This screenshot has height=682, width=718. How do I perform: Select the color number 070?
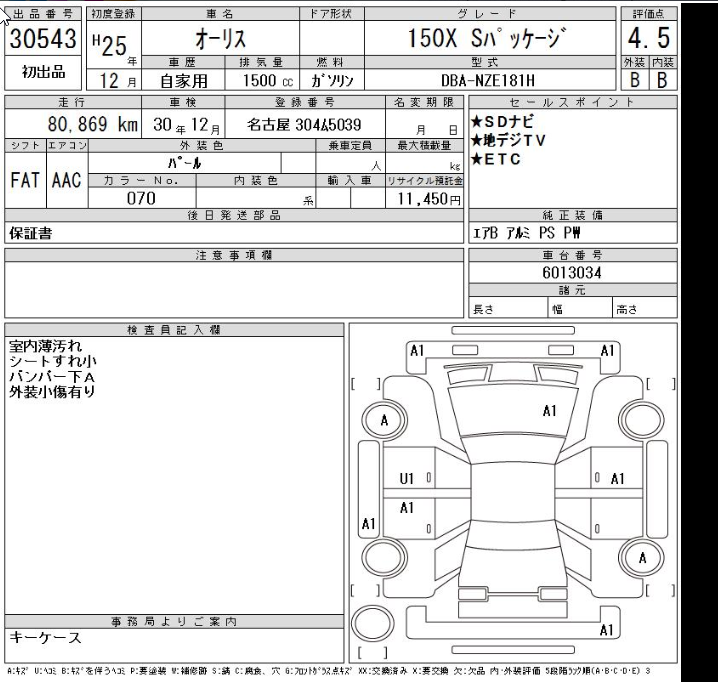click(x=141, y=198)
